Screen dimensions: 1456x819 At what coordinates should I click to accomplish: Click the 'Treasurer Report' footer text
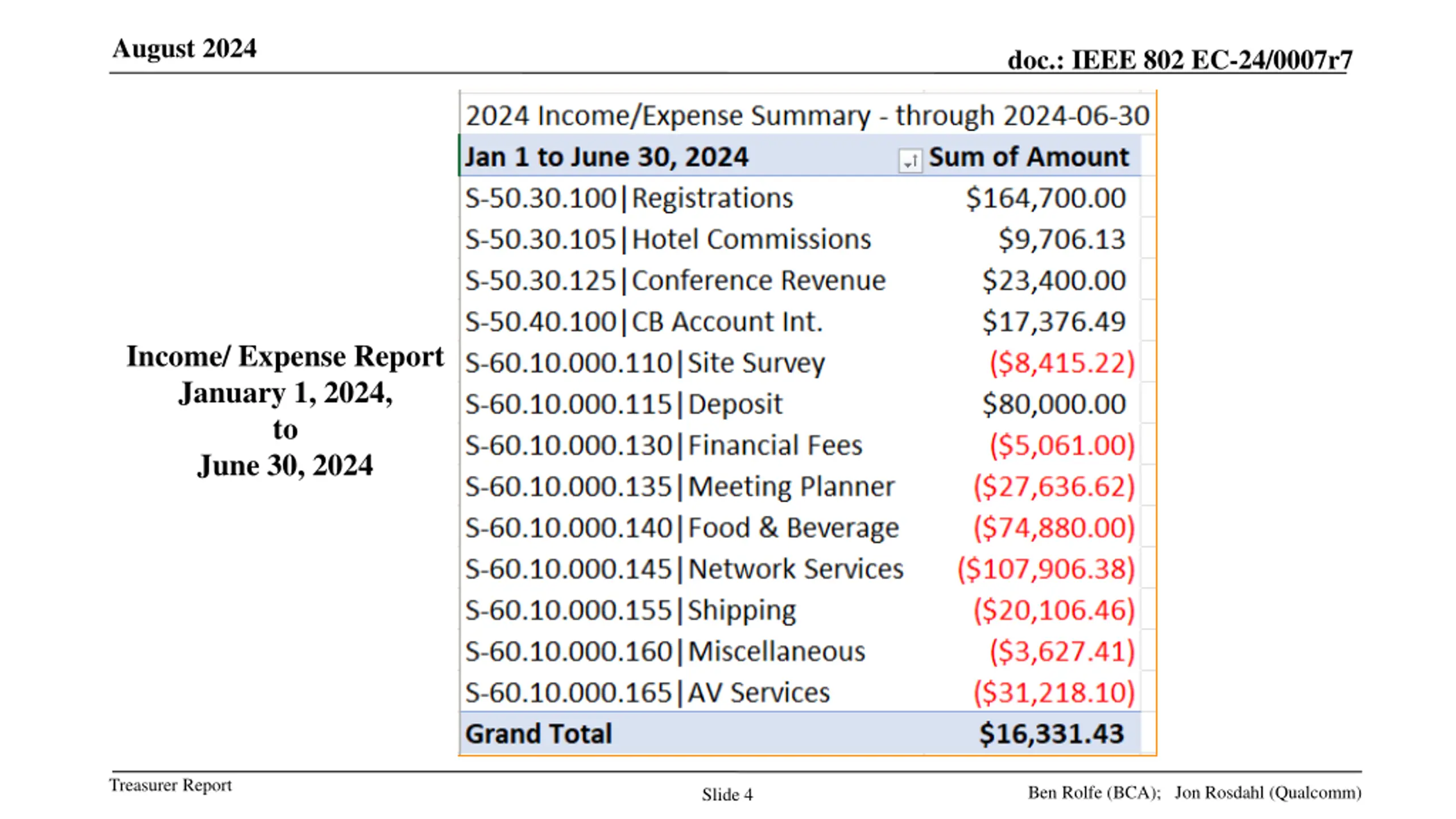tap(171, 785)
